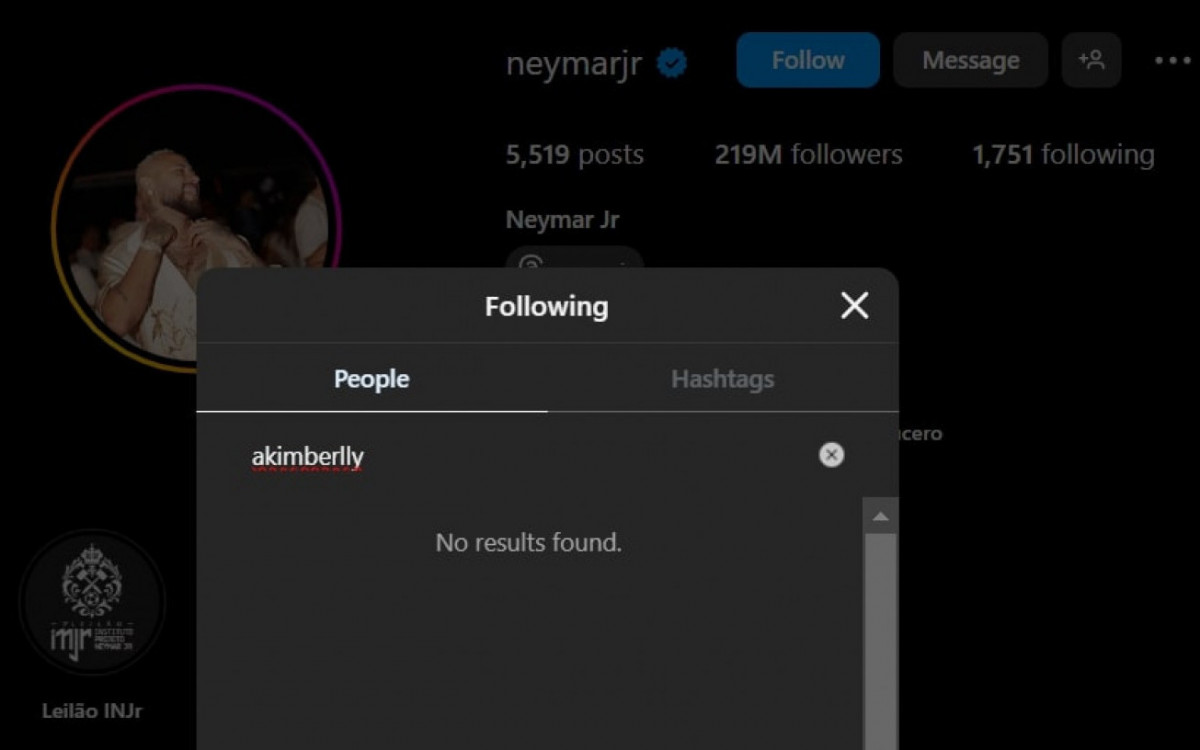Click the Message button

[970, 60]
